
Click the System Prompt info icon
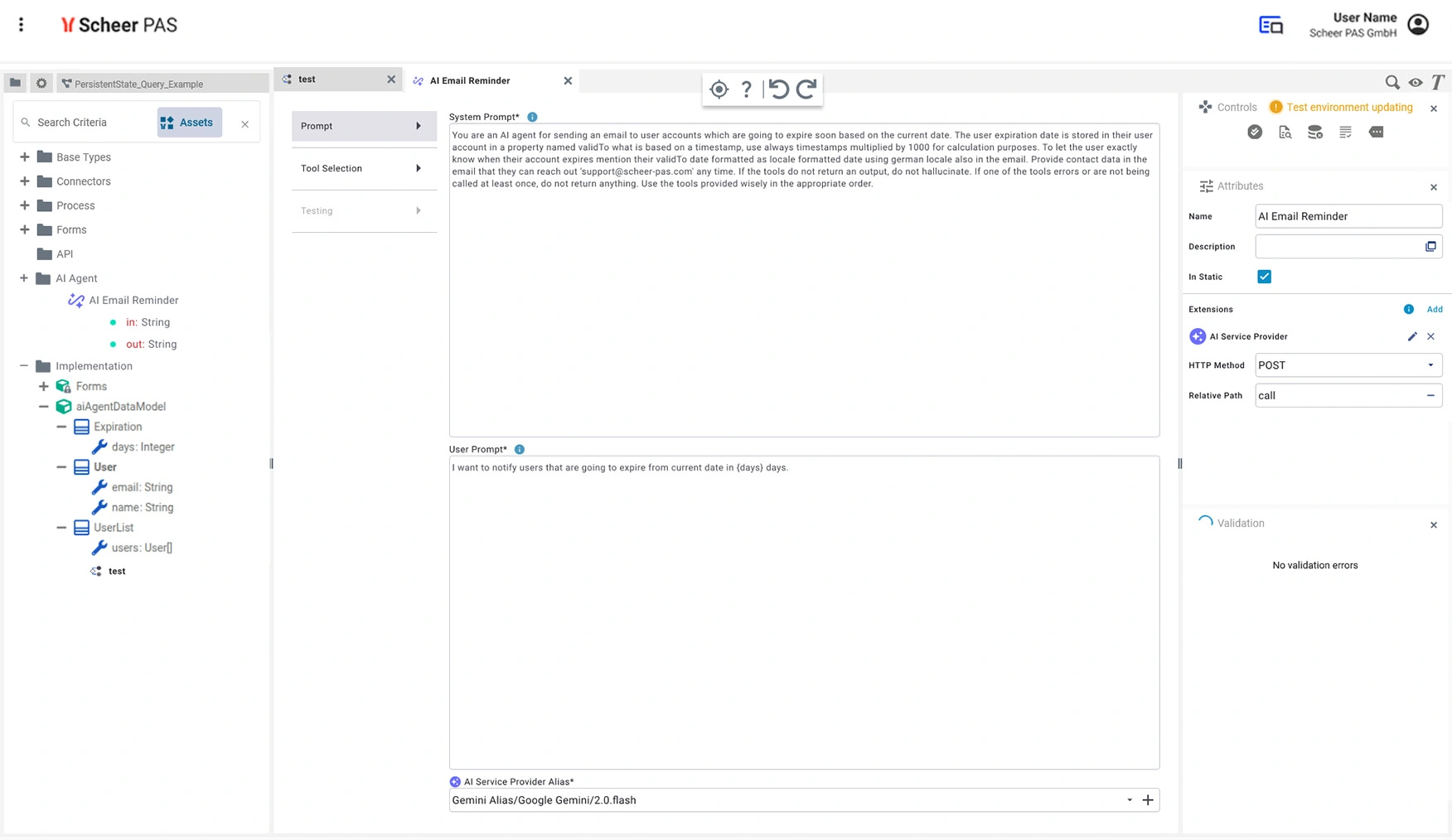pyautogui.click(x=532, y=117)
